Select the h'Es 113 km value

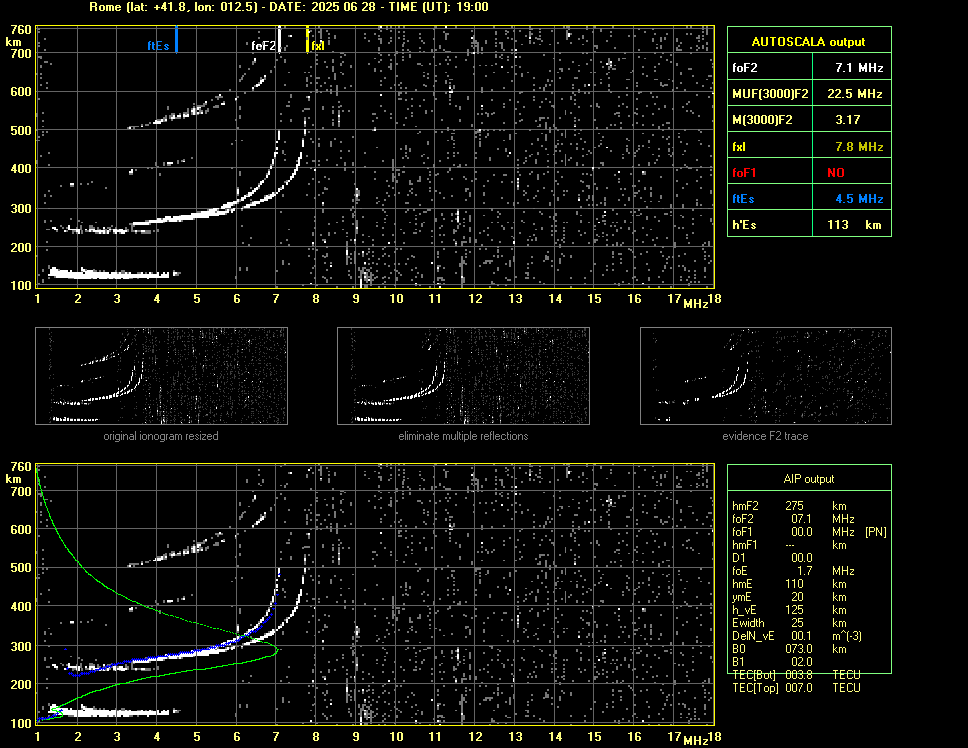854,225
